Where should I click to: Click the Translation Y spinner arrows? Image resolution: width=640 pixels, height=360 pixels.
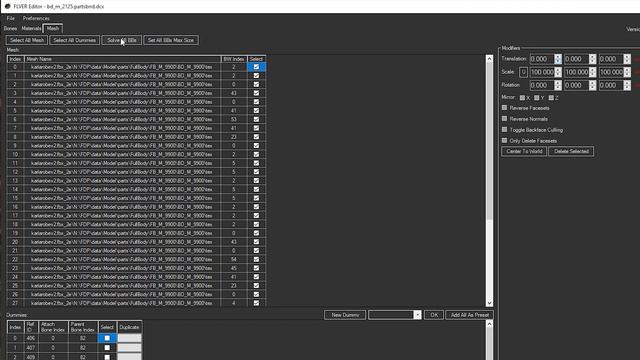(593, 59)
